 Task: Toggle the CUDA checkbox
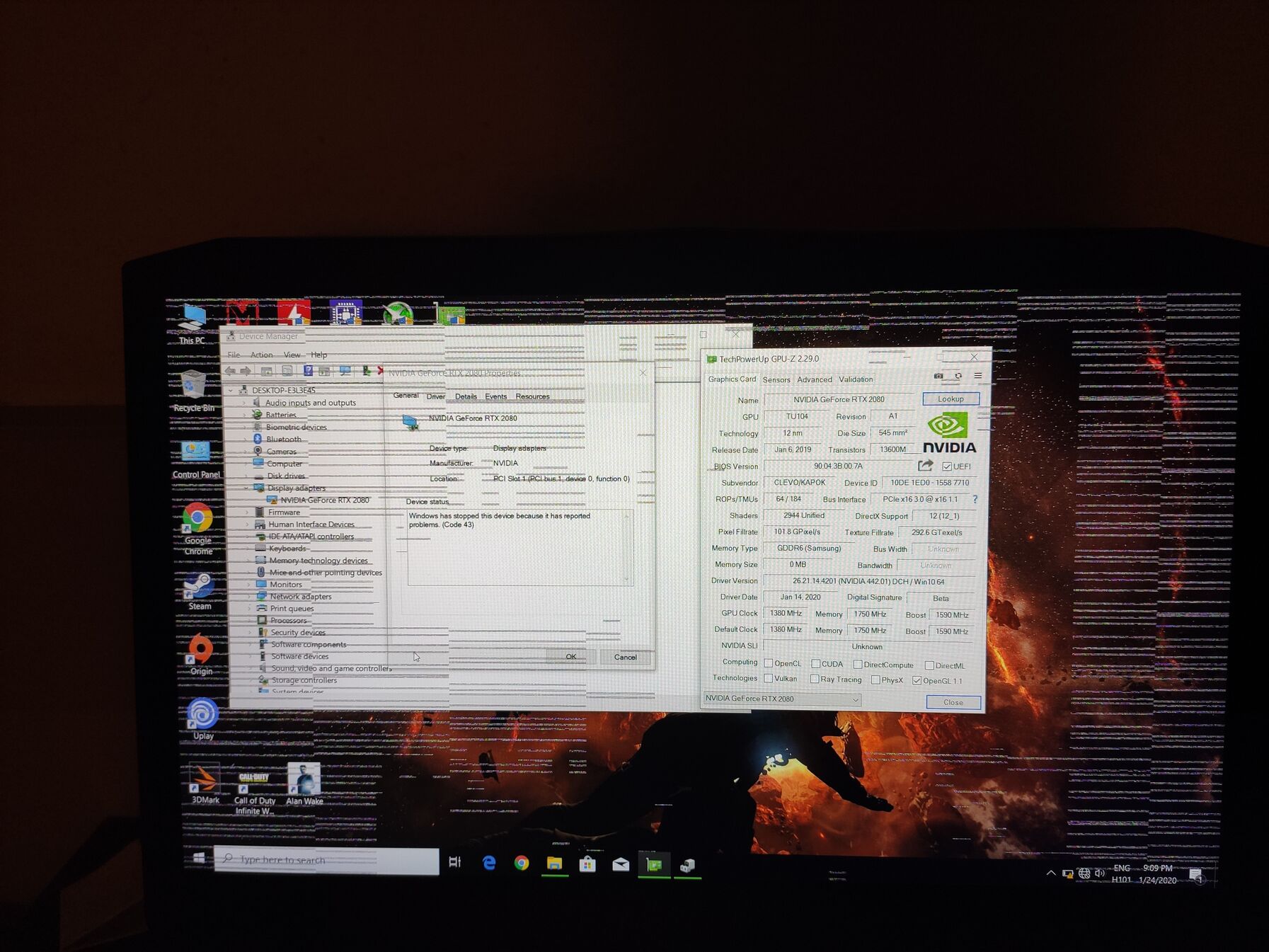point(815,664)
